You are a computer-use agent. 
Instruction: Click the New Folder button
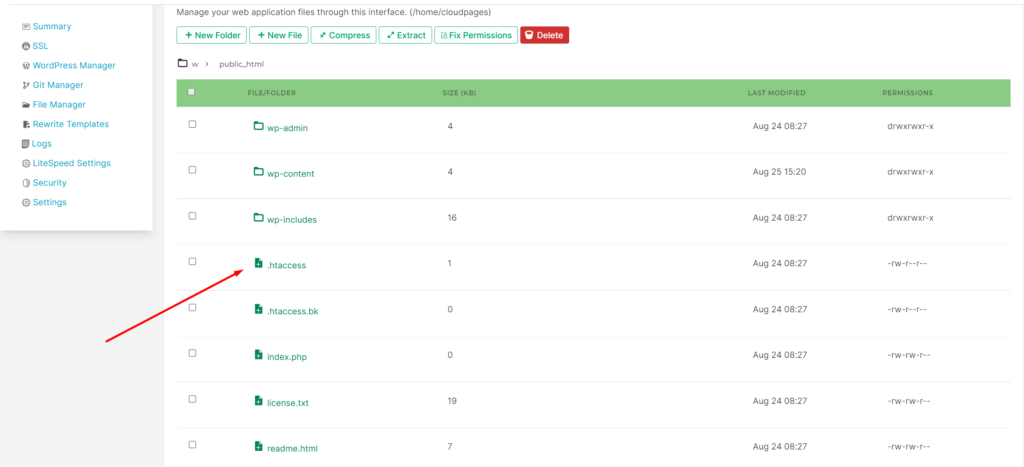coord(212,35)
